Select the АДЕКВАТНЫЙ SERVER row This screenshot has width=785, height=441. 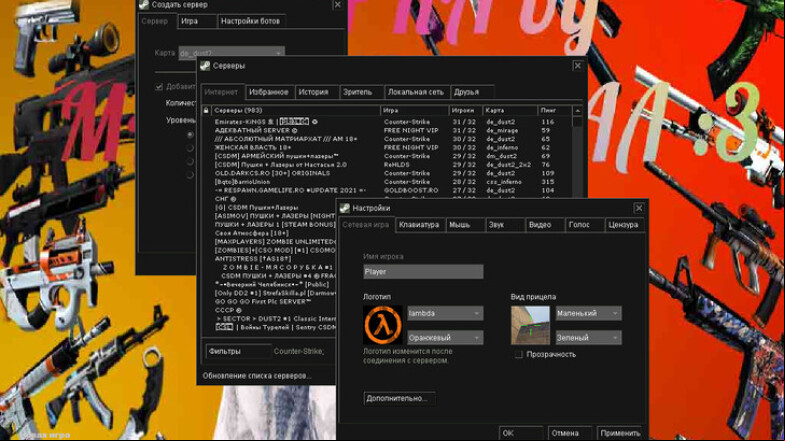386,130
